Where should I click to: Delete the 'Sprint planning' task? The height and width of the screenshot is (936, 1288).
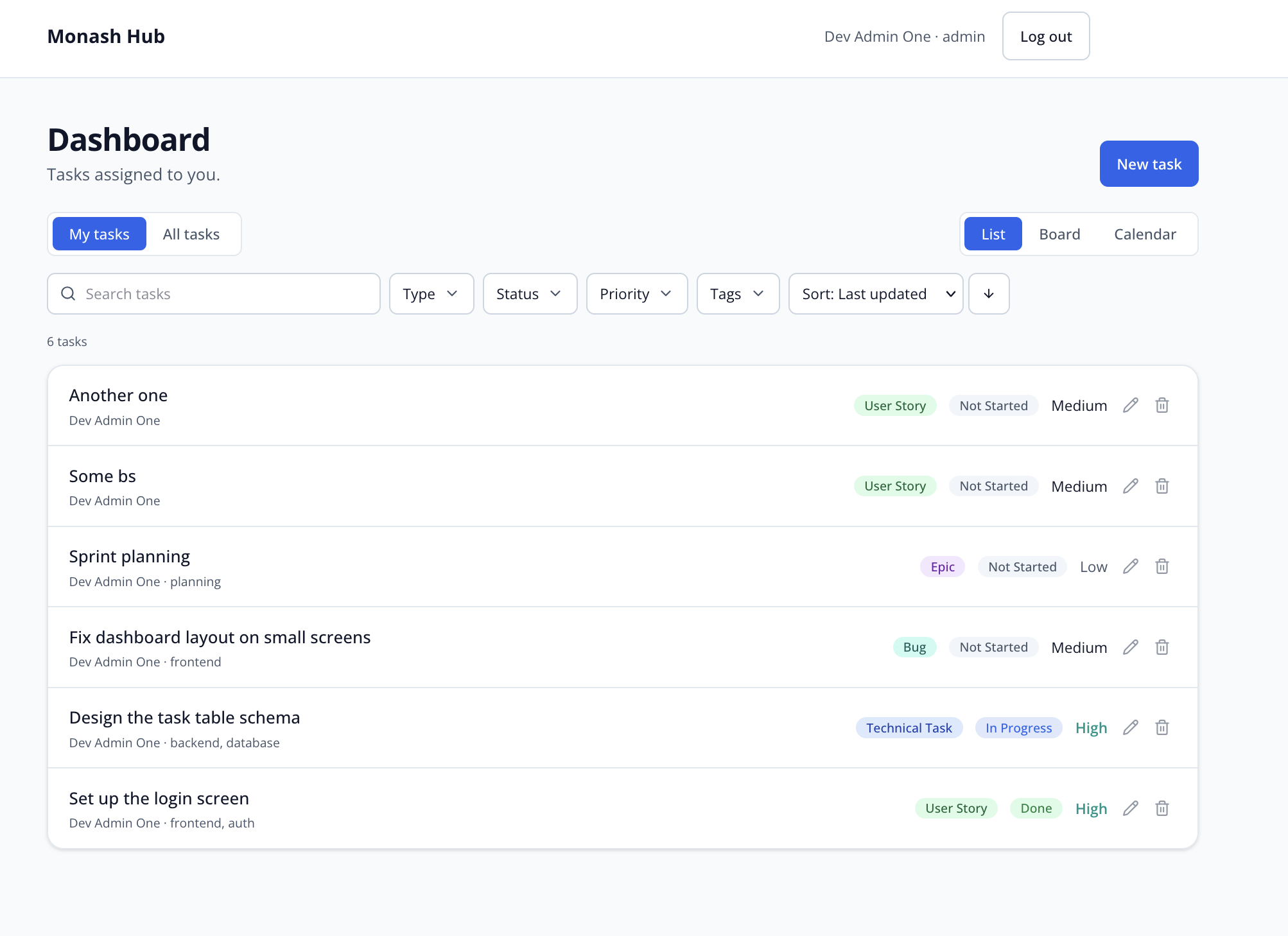(x=1162, y=566)
